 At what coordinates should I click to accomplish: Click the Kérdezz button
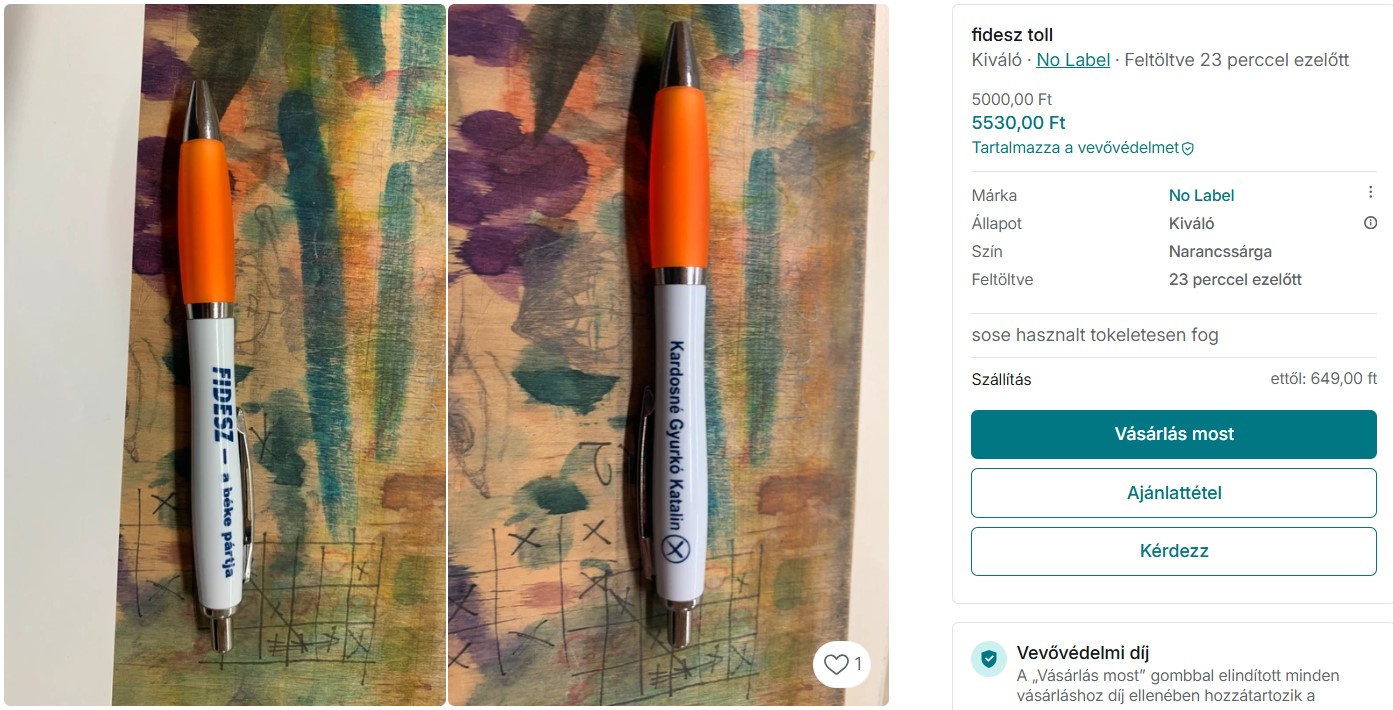[x=1173, y=551]
